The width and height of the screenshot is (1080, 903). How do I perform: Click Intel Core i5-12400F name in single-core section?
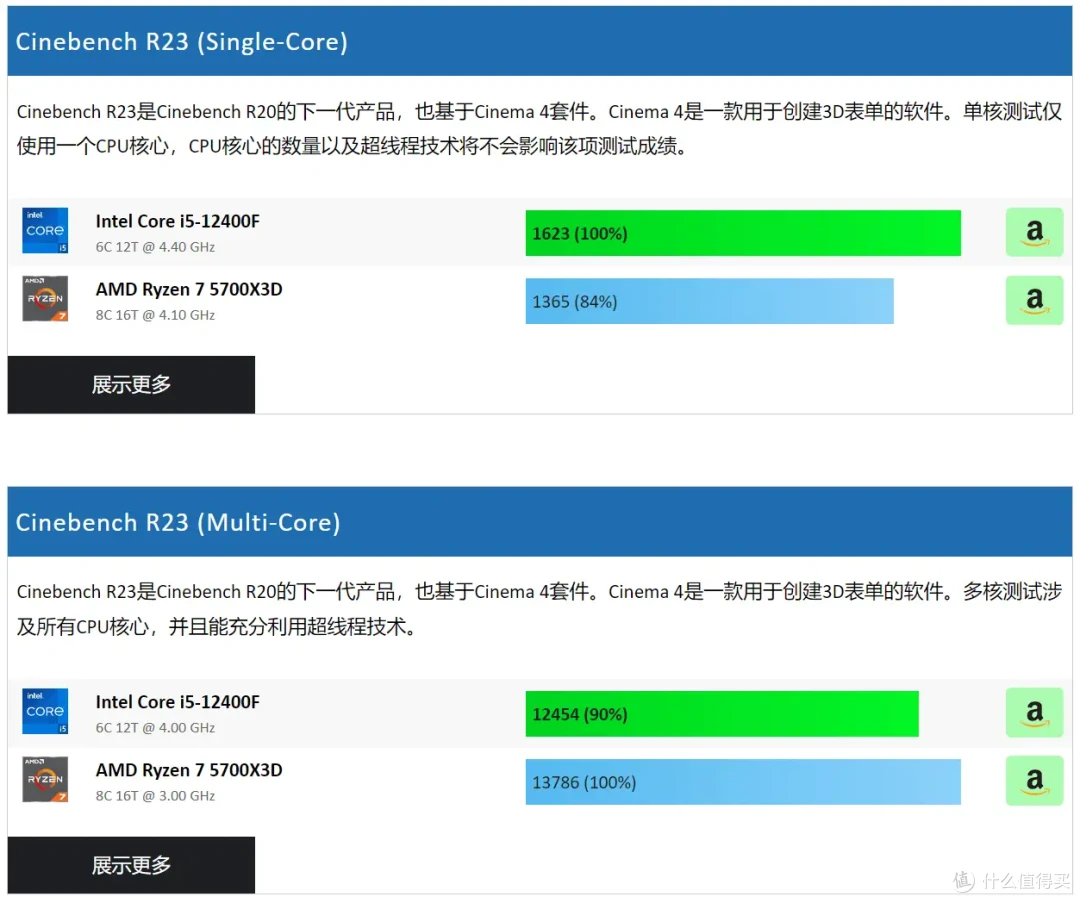(178, 221)
